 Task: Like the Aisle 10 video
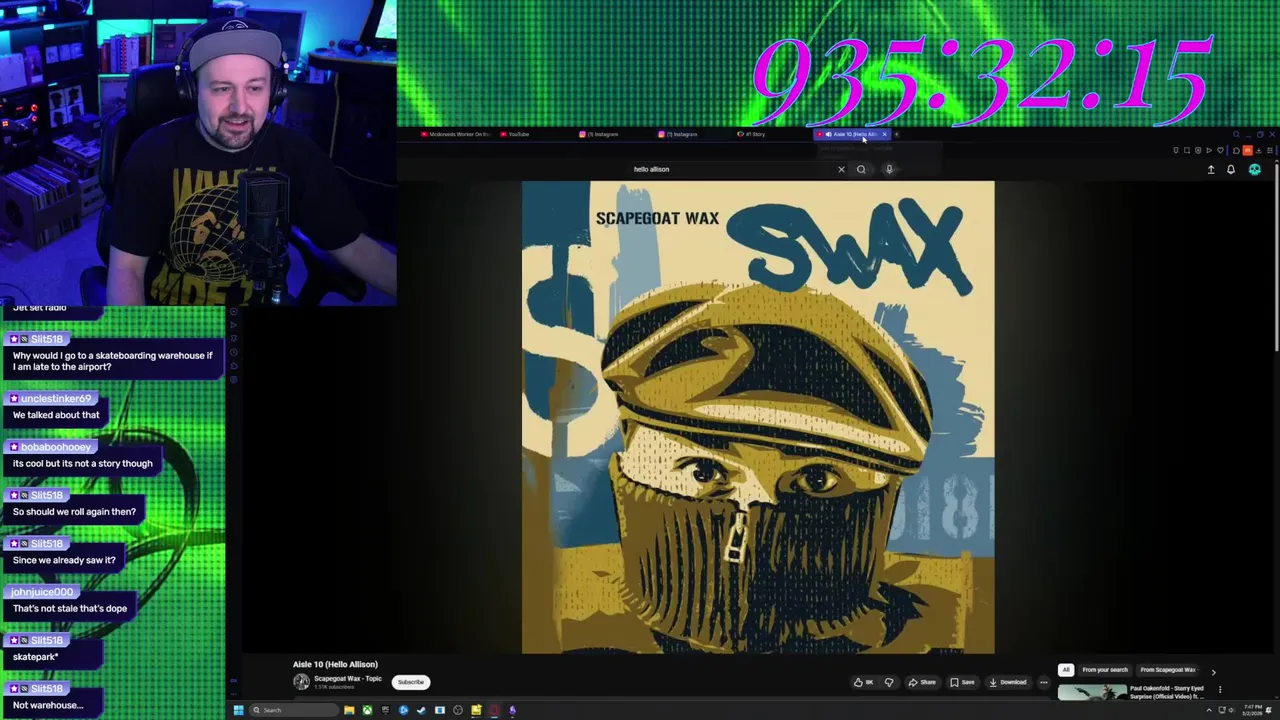click(863, 682)
